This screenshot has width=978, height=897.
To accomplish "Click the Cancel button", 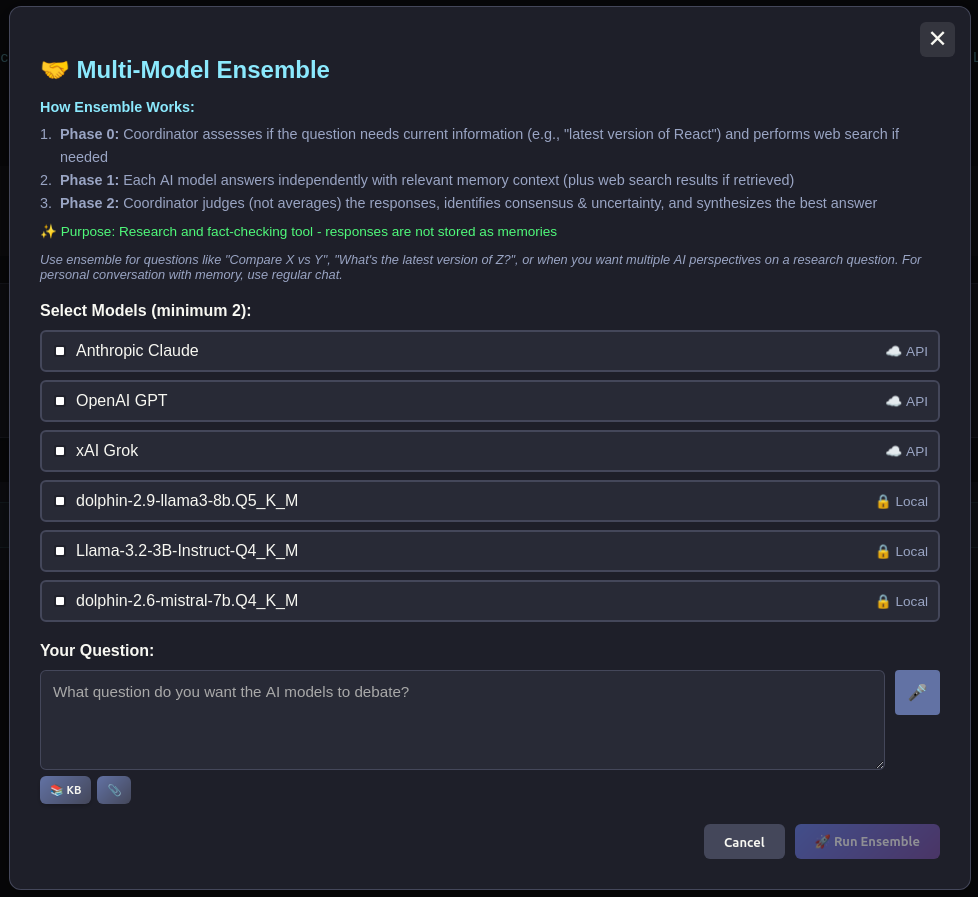I will [744, 841].
